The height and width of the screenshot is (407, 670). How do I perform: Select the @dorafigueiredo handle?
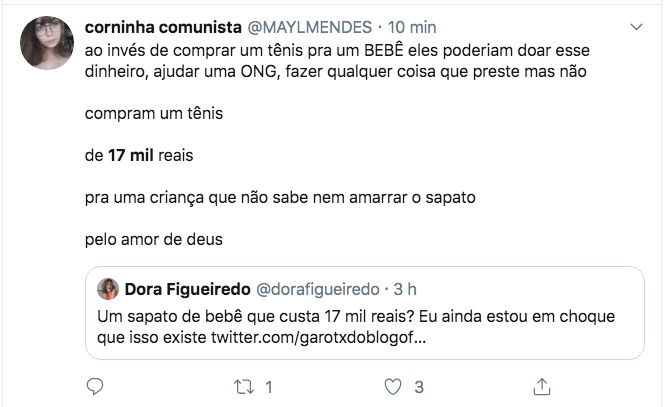[x=319, y=290]
